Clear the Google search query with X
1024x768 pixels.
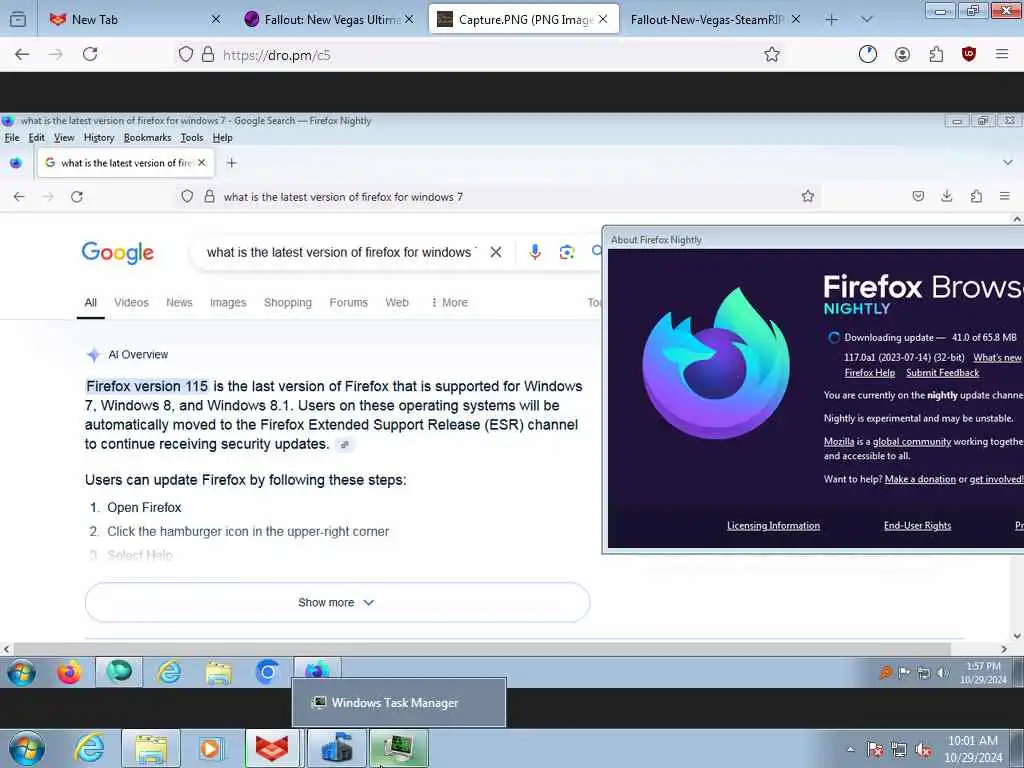point(496,252)
